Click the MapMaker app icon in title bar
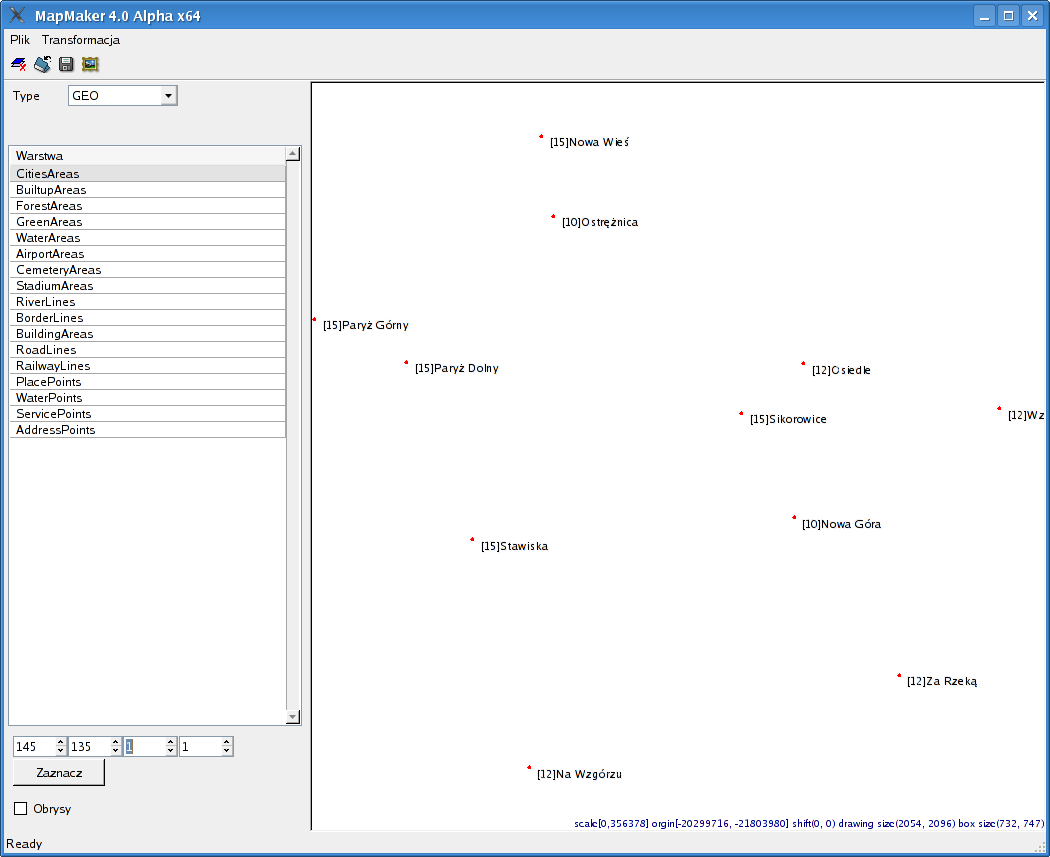1050x857 pixels. (x=17, y=16)
